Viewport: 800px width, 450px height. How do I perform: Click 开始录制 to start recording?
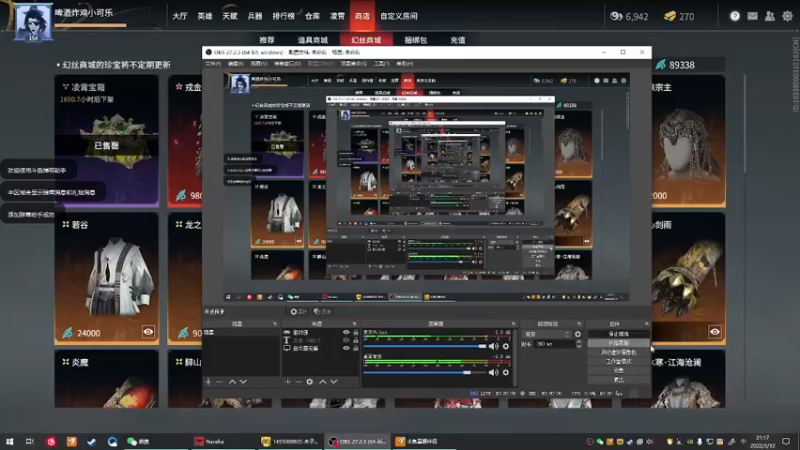pos(618,343)
